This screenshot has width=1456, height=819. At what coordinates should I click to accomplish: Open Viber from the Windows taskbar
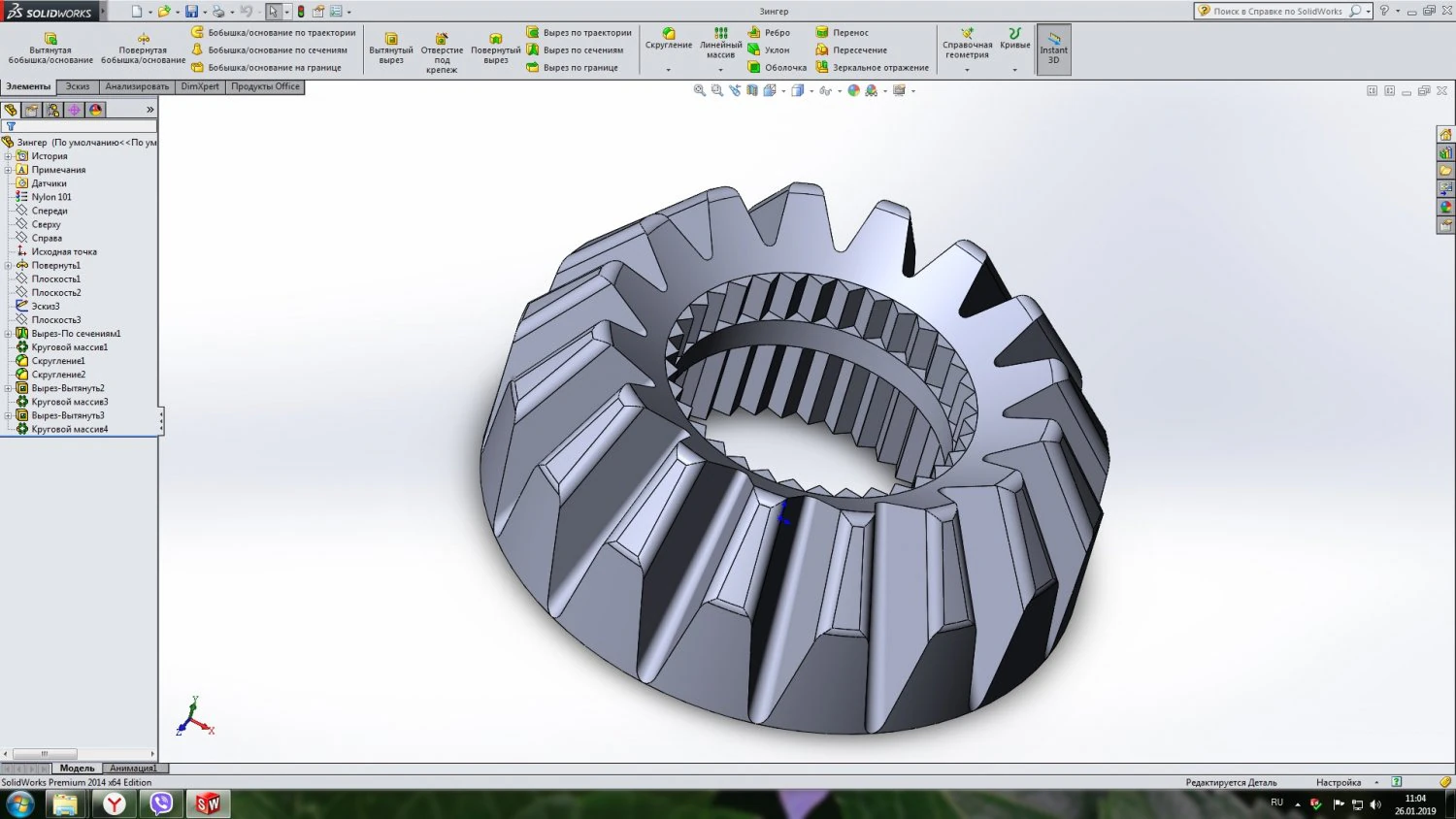[161, 803]
